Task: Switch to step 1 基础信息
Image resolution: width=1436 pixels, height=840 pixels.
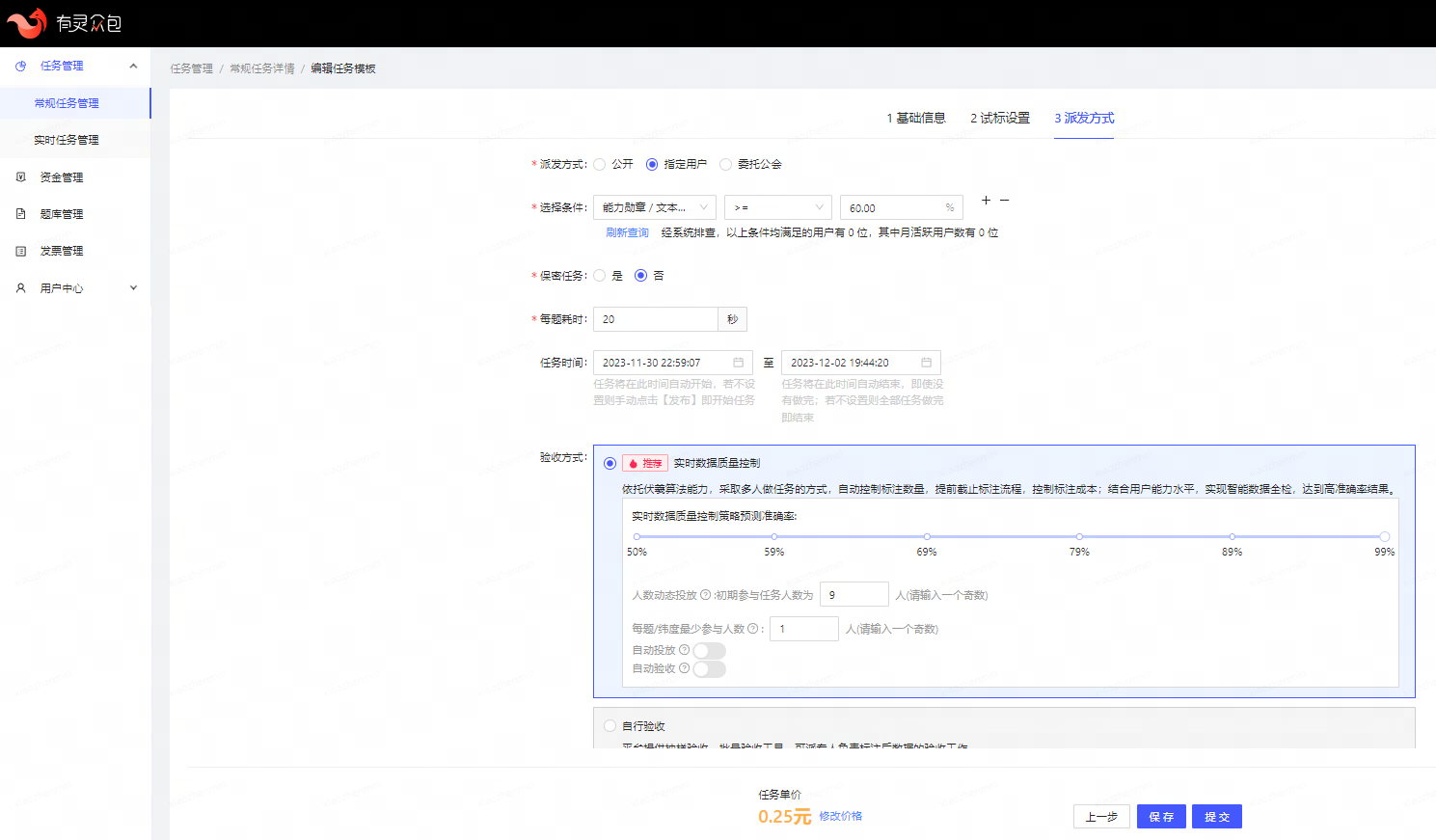Action: [x=916, y=118]
